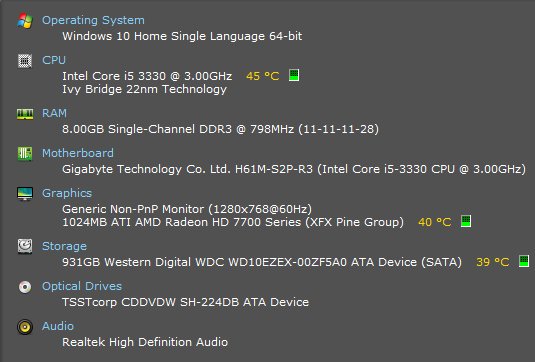Click the green hard drive temperature indicator
The height and width of the screenshot is (362, 535).
pyautogui.click(x=524, y=261)
